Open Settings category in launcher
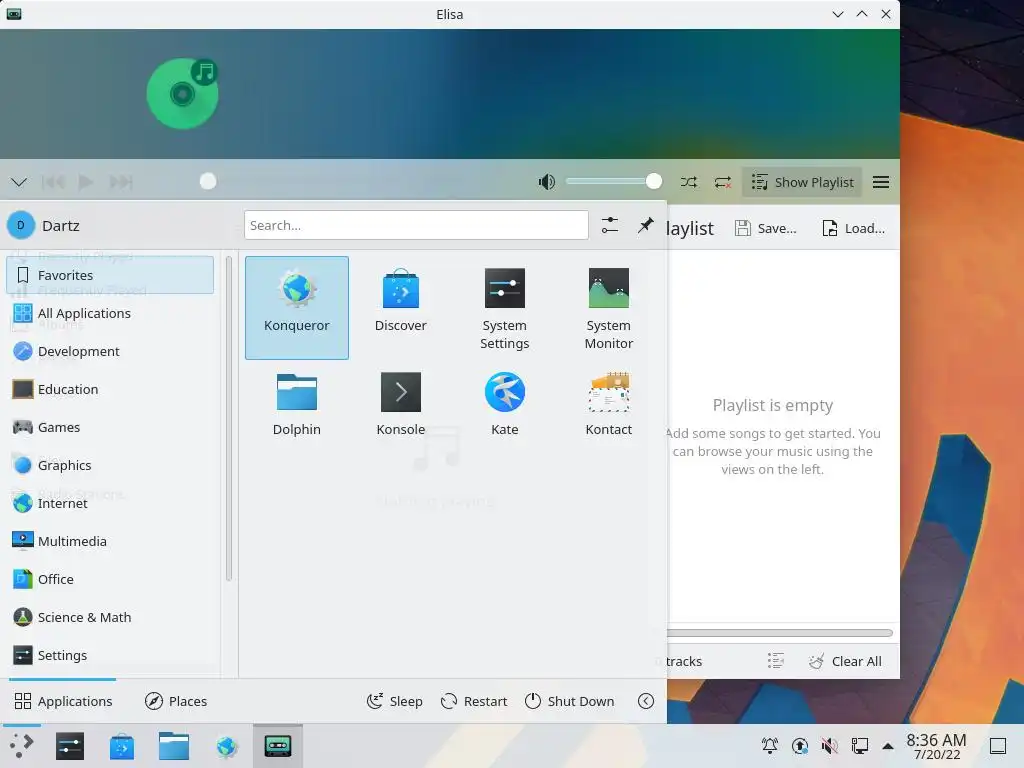 (x=110, y=654)
